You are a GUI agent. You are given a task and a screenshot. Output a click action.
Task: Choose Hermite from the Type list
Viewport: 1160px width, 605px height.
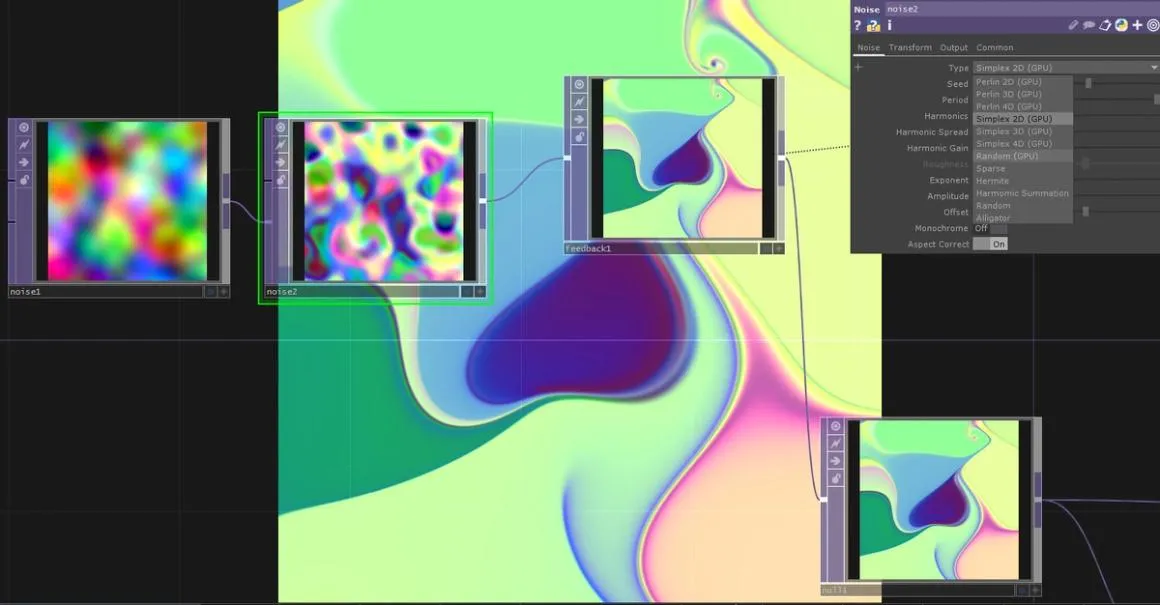point(1022,180)
